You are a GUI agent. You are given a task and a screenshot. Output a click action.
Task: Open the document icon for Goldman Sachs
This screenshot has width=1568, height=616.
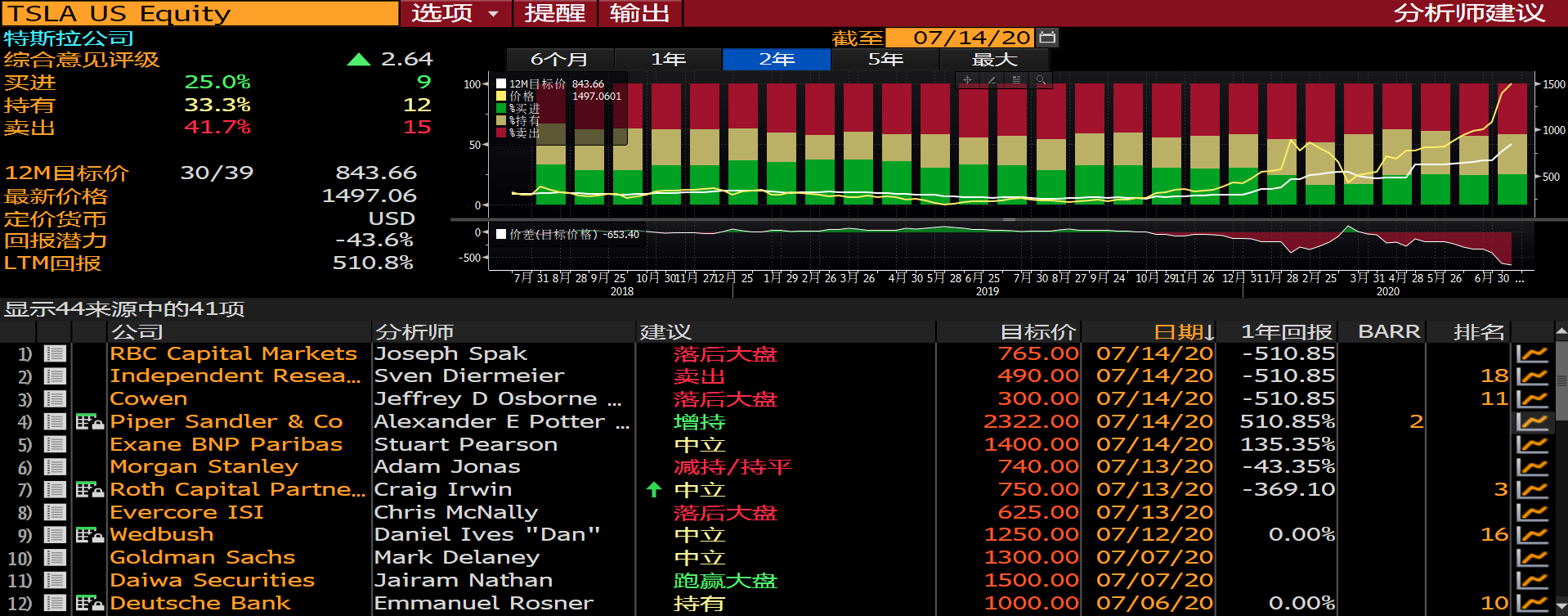56,557
